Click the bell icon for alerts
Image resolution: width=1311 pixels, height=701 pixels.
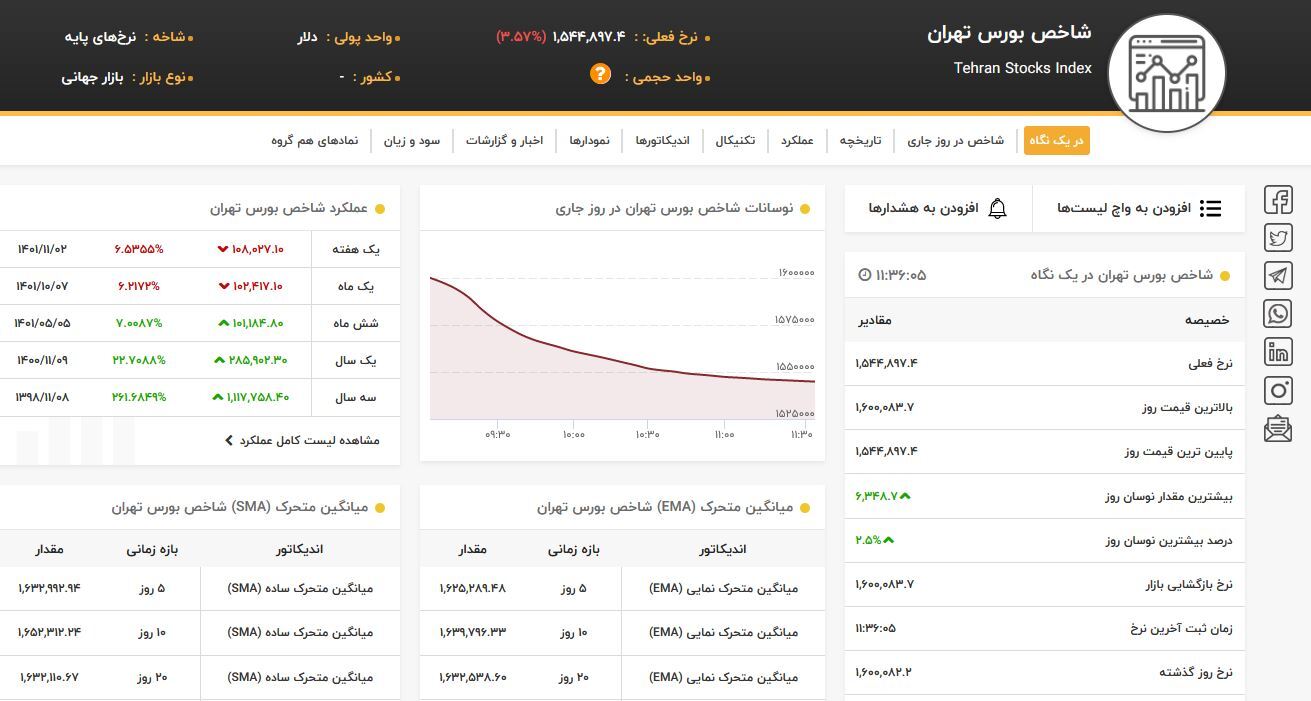click(997, 208)
